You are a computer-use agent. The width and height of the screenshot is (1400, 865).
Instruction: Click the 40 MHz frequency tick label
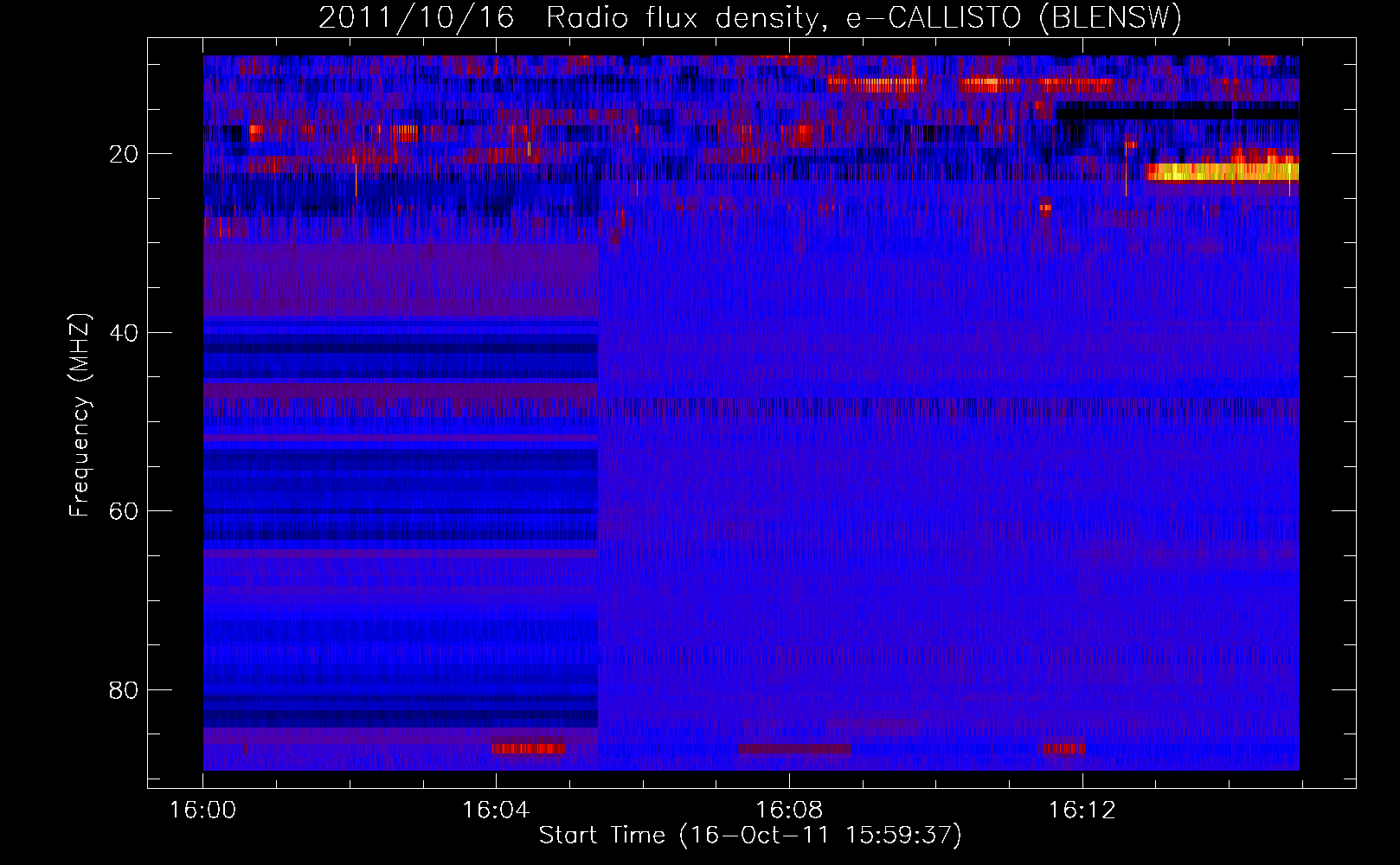pyautogui.click(x=124, y=333)
